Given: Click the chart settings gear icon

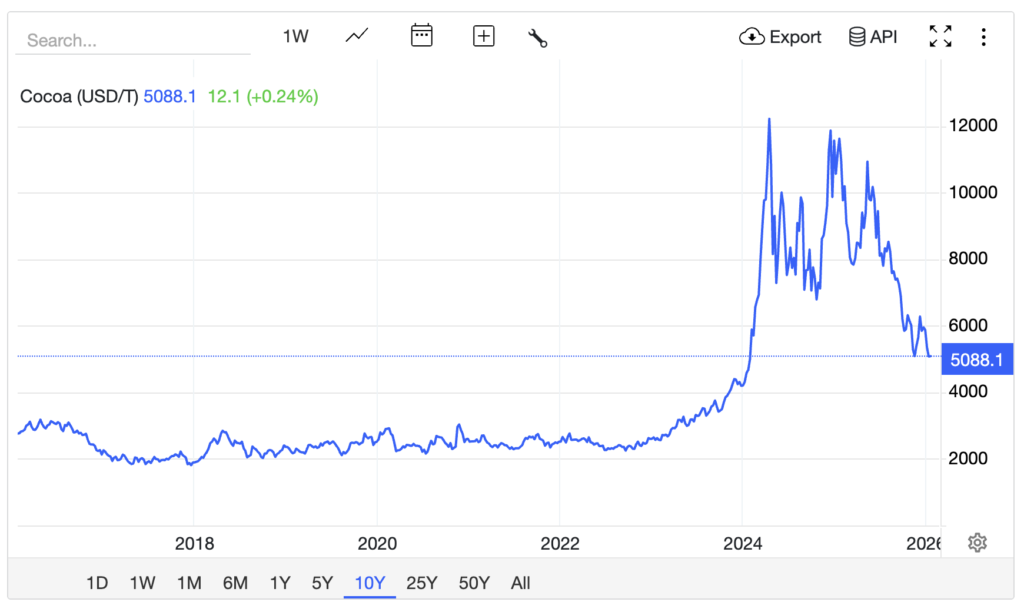Looking at the screenshot, I should click(x=978, y=543).
